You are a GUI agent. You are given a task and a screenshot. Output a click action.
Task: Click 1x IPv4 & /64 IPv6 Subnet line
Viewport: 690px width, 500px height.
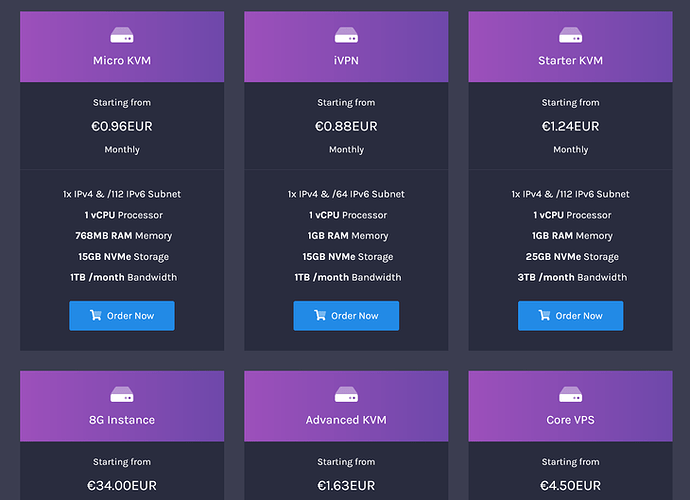(346, 194)
